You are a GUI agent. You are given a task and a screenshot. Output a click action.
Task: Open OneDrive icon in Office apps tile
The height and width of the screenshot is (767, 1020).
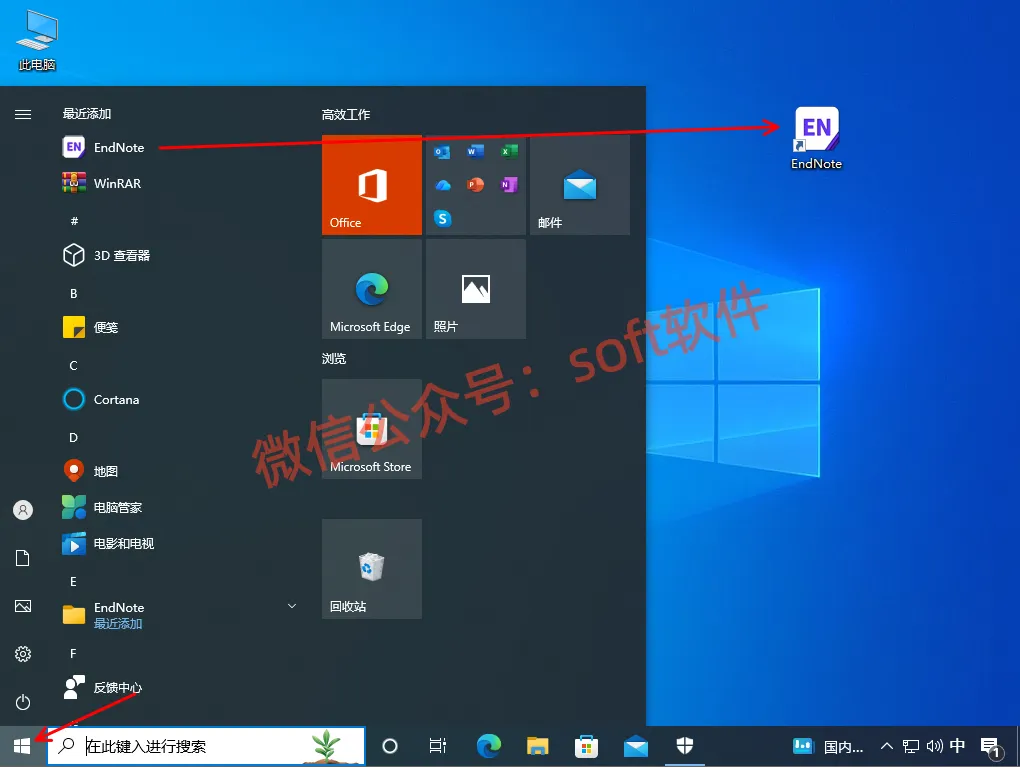(442, 185)
